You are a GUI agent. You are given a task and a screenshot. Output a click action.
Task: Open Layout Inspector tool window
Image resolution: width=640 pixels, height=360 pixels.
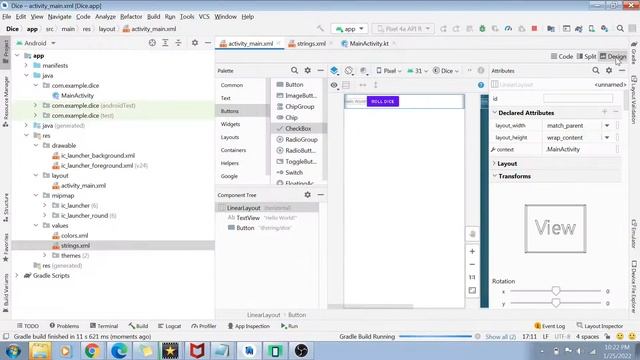(600, 326)
